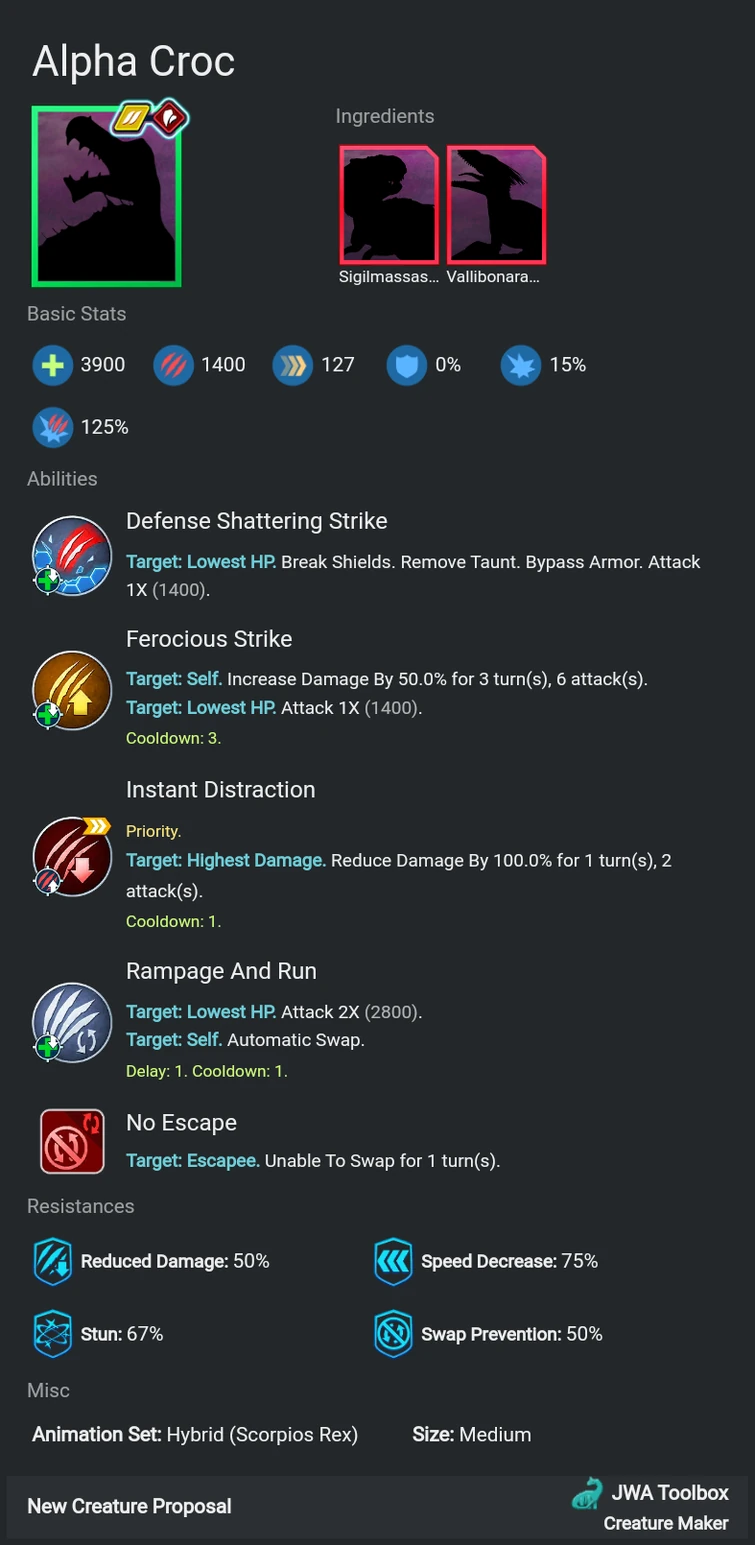The height and width of the screenshot is (1545, 755).
Task: Click the Instant Distraction ability icon
Action: [x=72, y=855]
